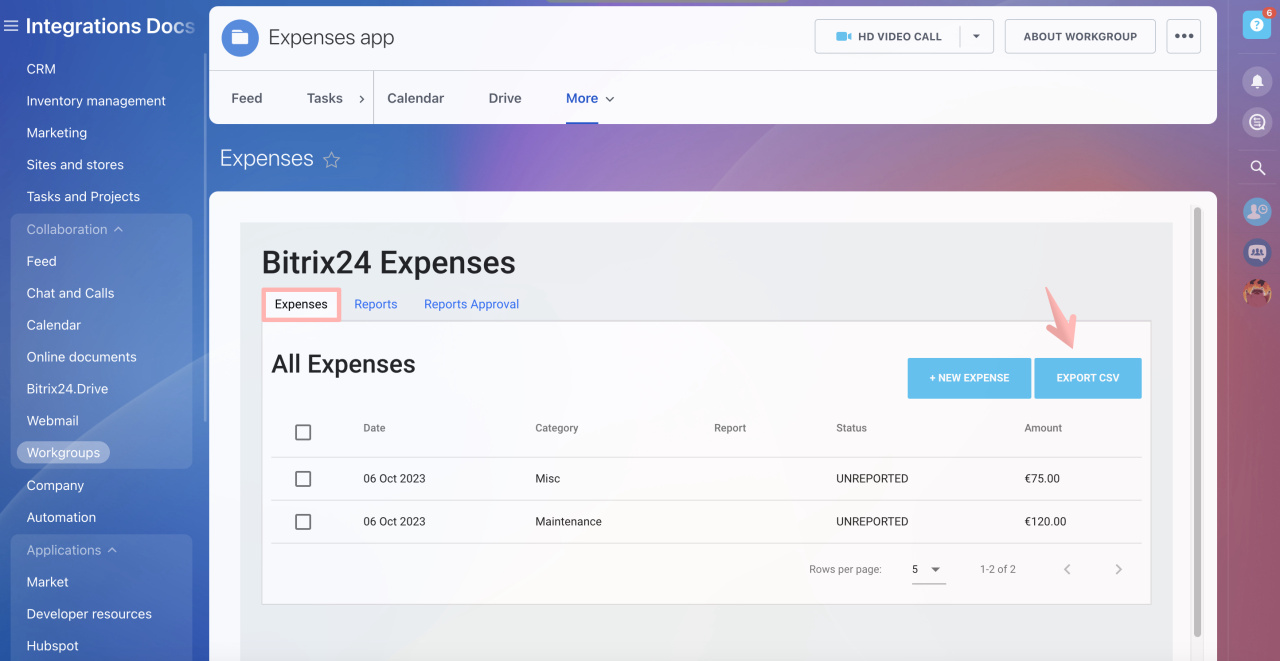Go to previous page of expenses table
Viewport: 1280px width, 661px height.
coord(1067,569)
